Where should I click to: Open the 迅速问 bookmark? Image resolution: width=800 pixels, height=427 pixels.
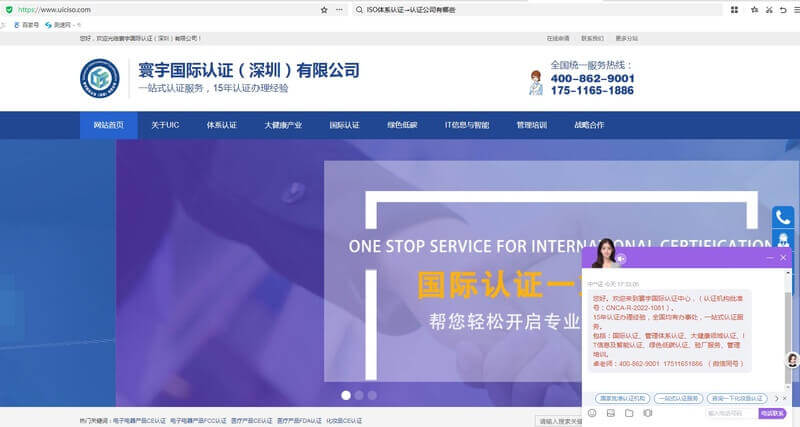(x=59, y=24)
